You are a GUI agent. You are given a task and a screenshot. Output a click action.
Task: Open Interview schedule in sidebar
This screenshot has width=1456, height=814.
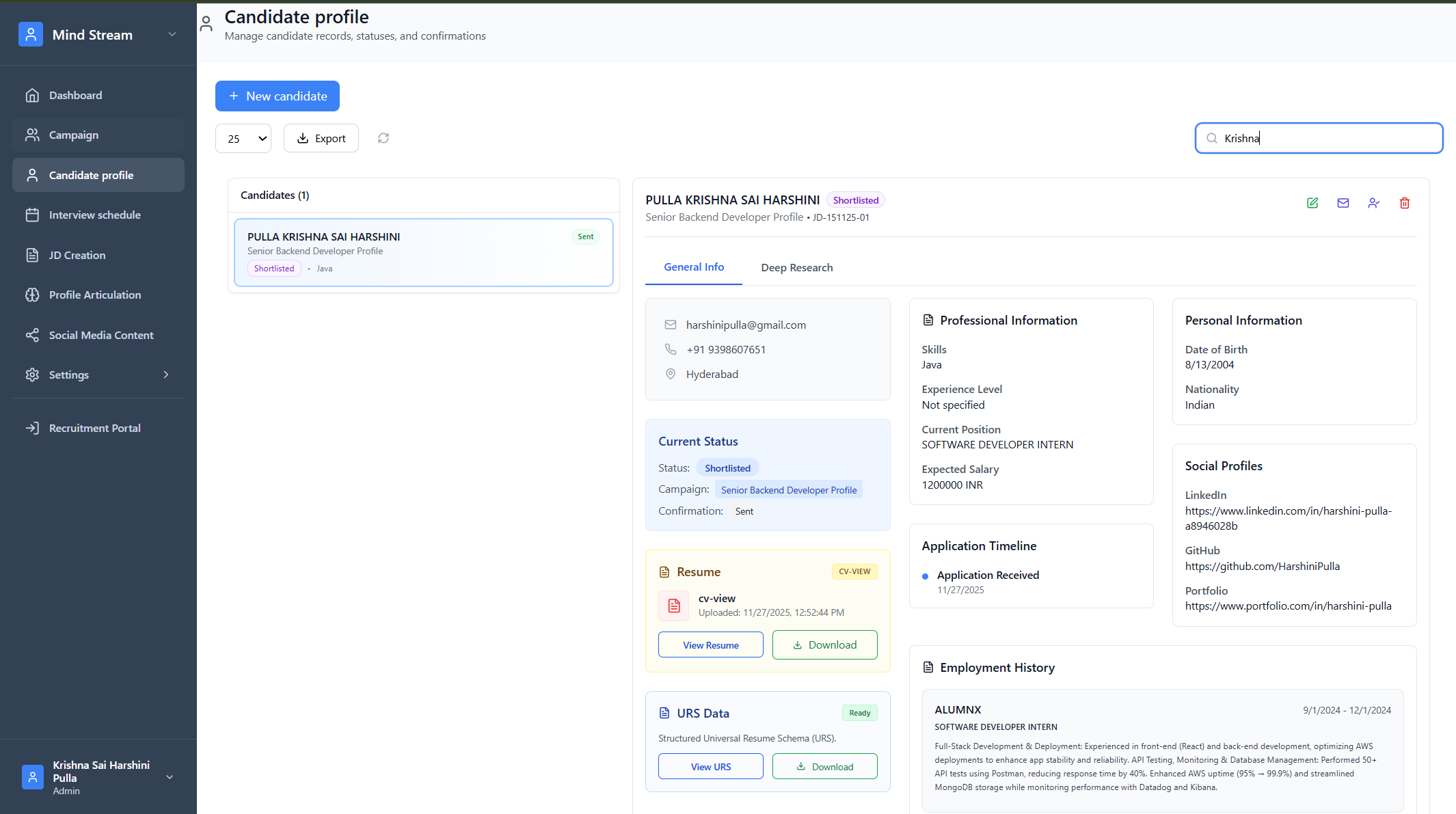[x=95, y=215]
